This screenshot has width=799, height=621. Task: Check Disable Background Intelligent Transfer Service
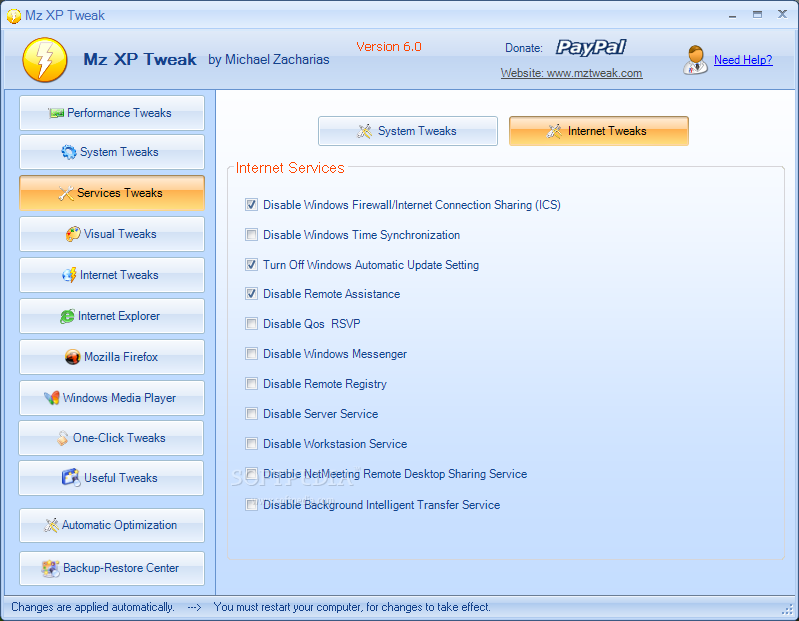pos(251,505)
